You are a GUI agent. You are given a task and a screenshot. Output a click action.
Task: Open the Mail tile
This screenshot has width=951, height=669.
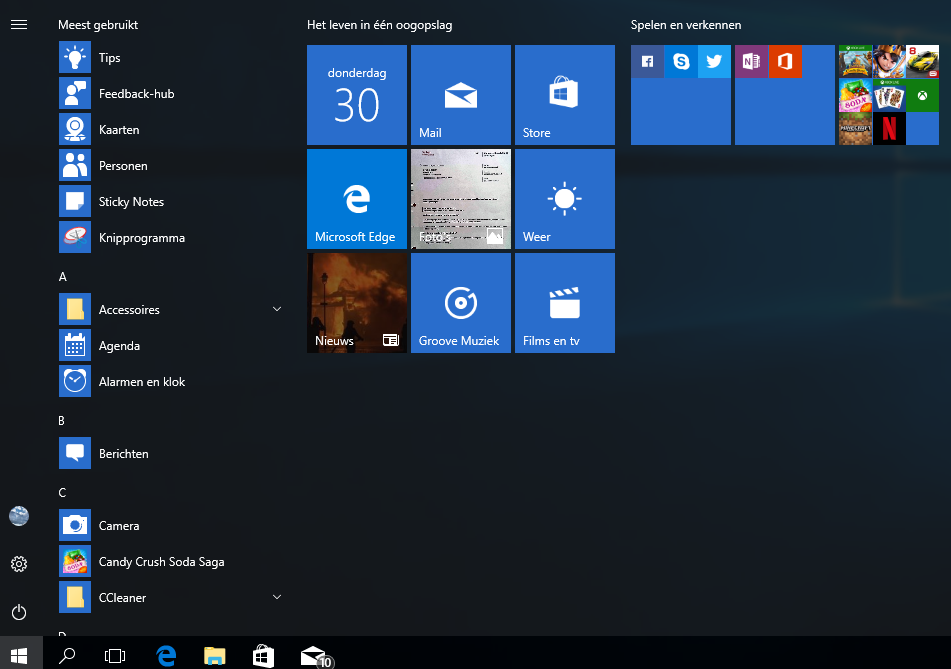[x=460, y=95]
